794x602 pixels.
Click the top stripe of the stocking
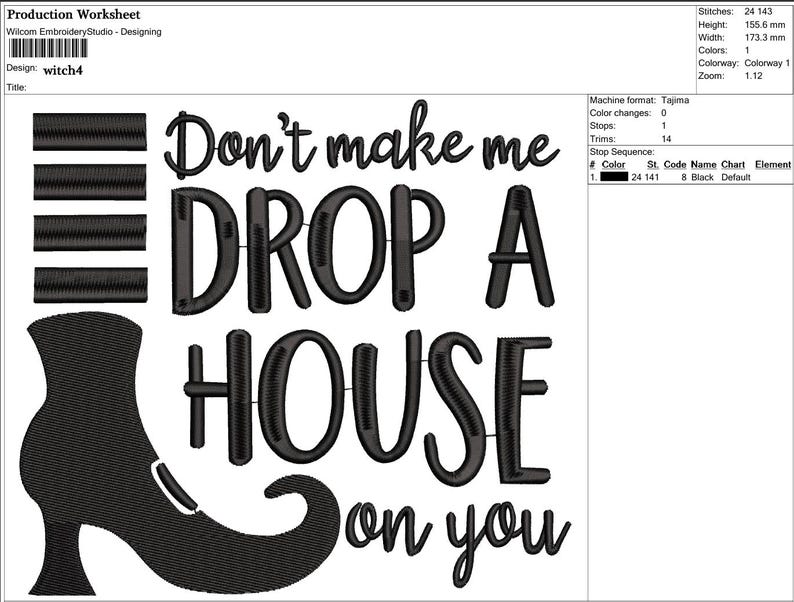point(90,132)
